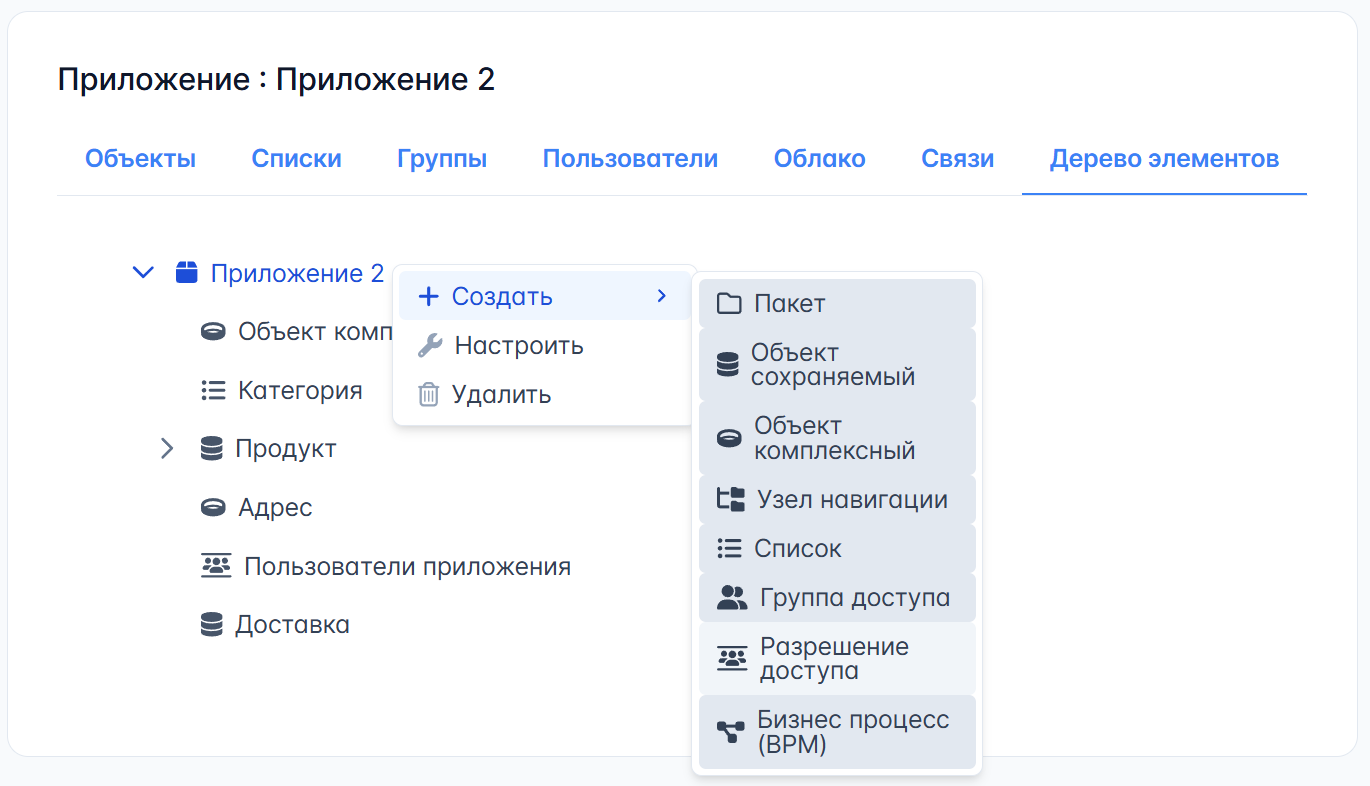Click the database icon next to Продукт
The width and height of the screenshot is (1370, 786).
[211, 449]
